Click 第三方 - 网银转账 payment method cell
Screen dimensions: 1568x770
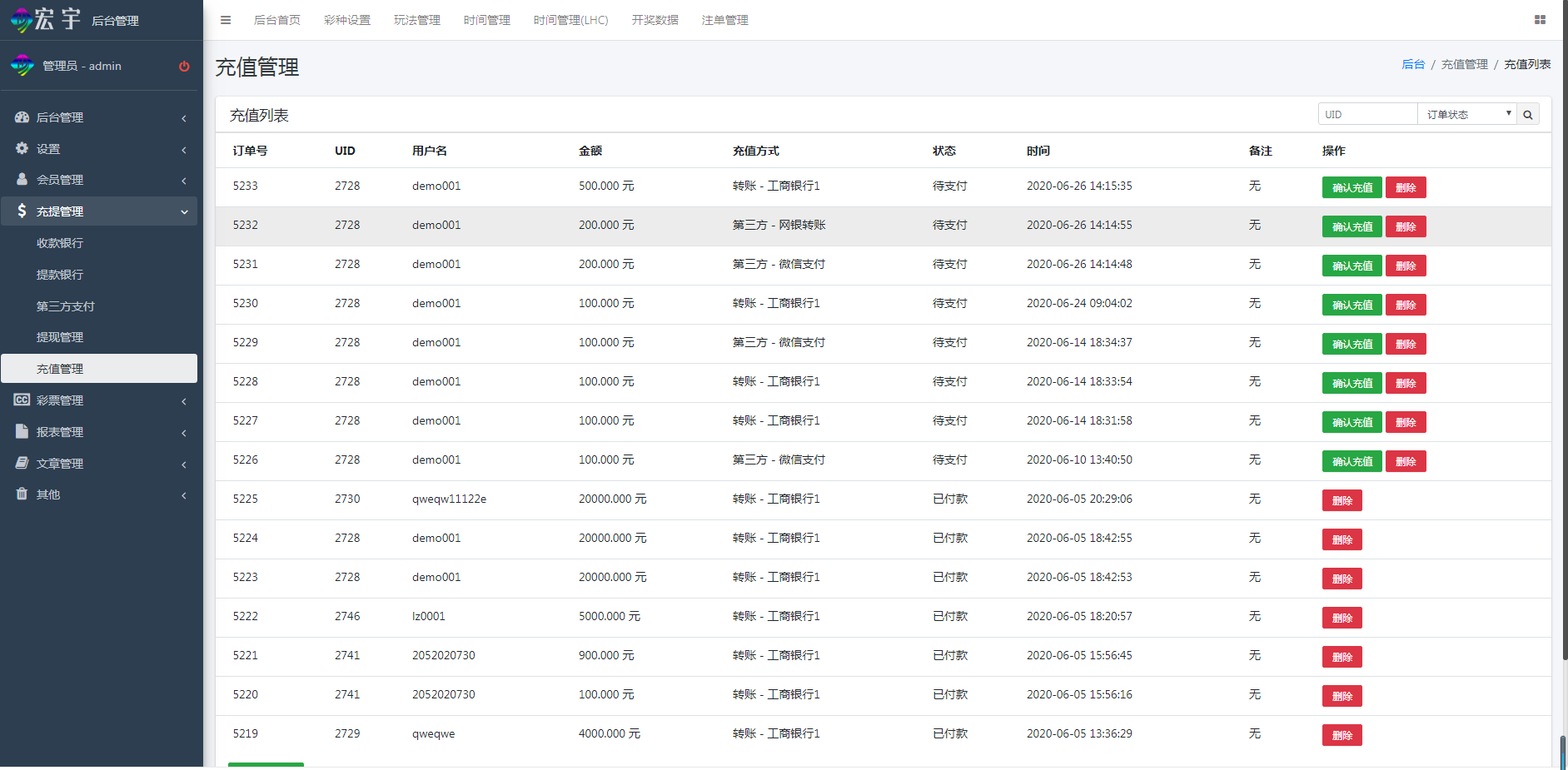click(779, 225)
